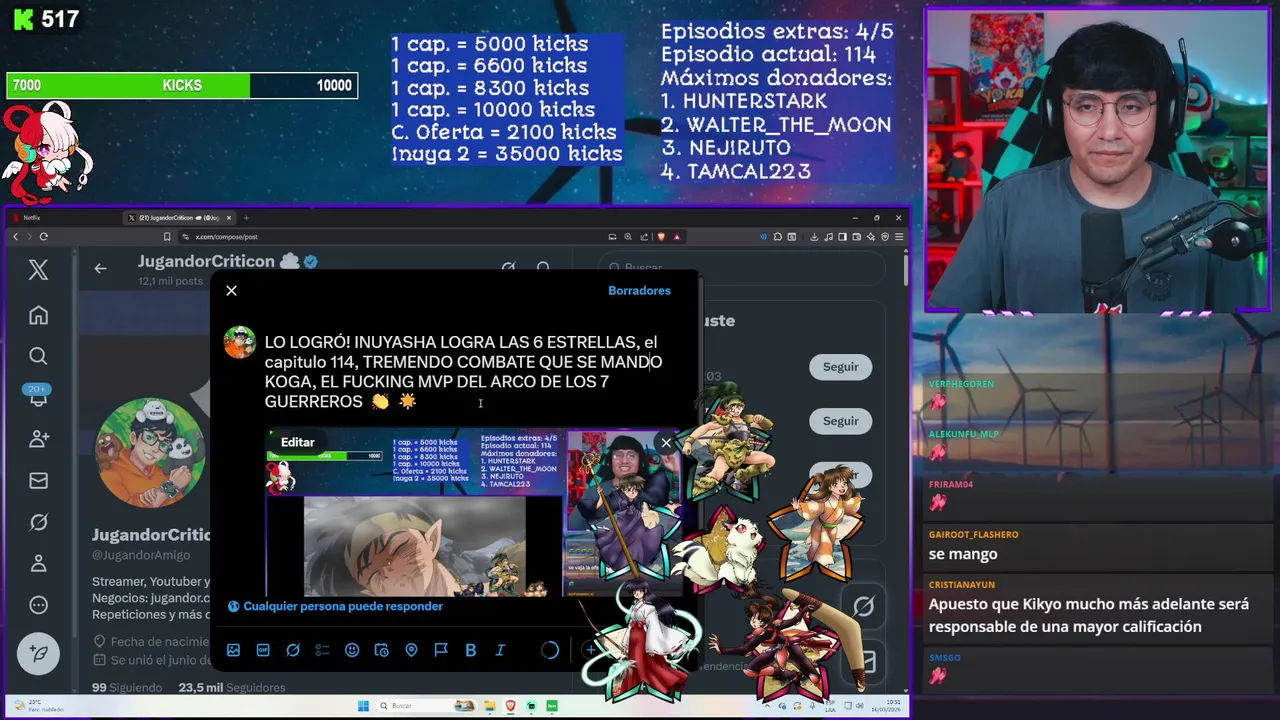The image size is (1280, 720).
Task: Open the Brave hamburger menu
Action: 900,237
